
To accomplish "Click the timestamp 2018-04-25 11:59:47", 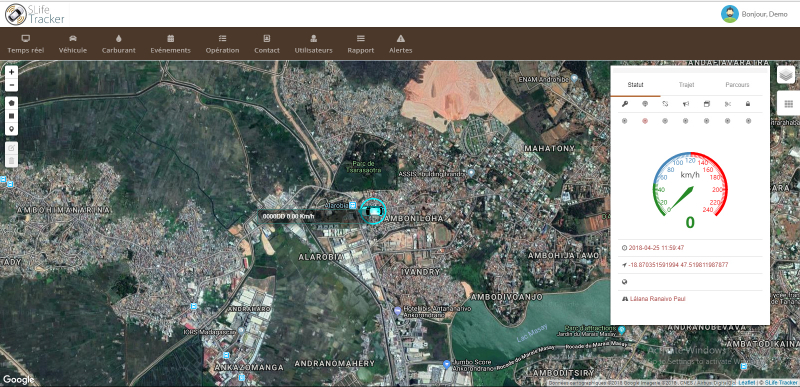I will click(656, 248).
